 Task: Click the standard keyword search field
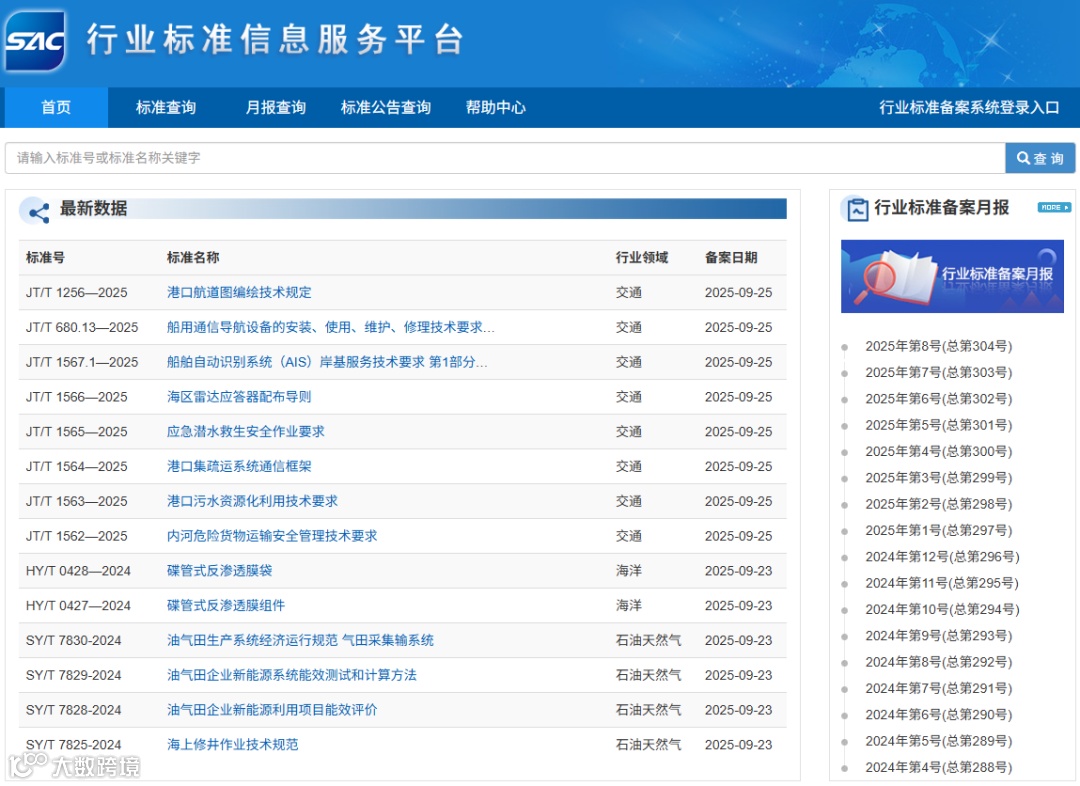[505, 158]
